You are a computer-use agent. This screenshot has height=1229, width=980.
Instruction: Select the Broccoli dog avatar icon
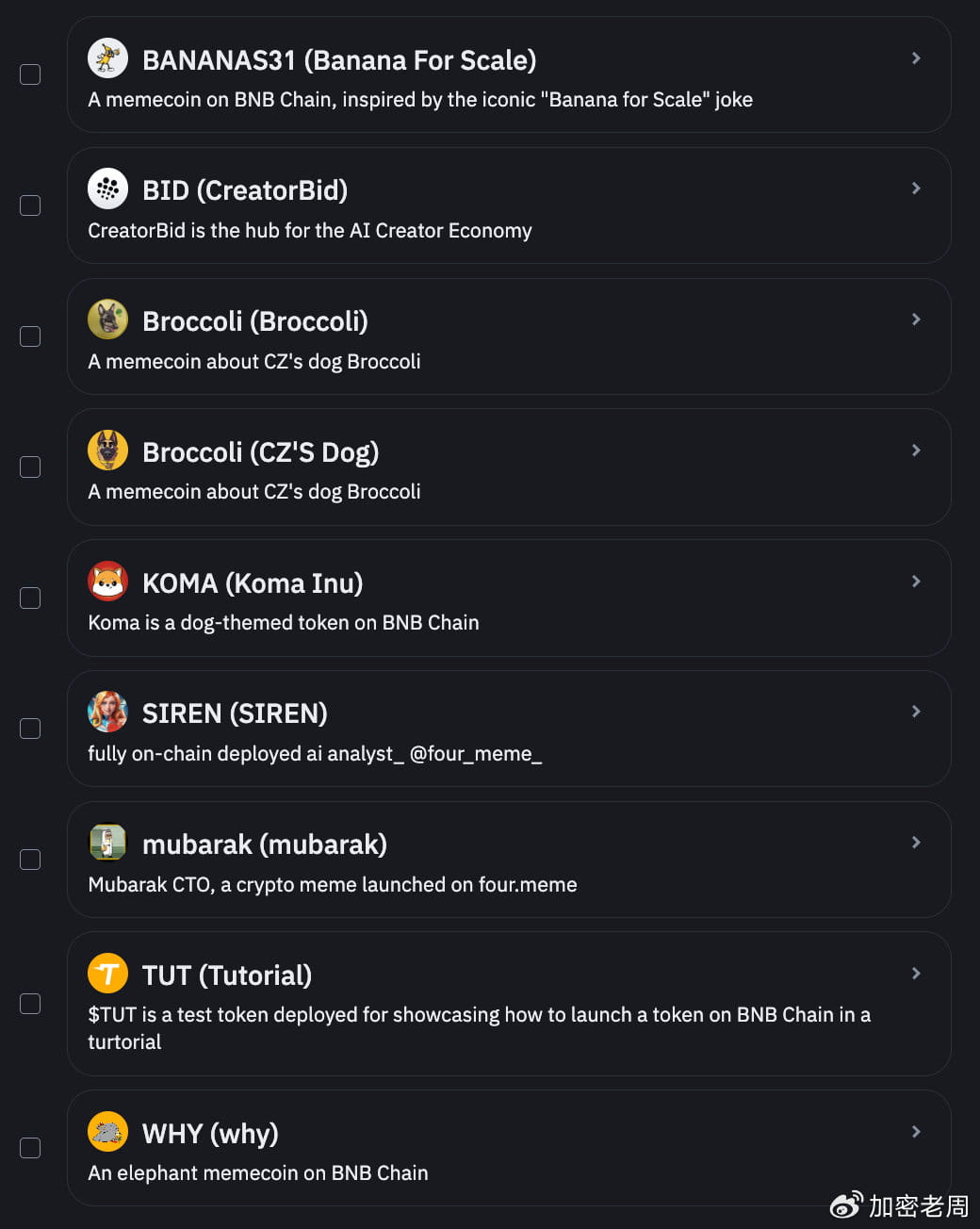(x=107, y=320)
